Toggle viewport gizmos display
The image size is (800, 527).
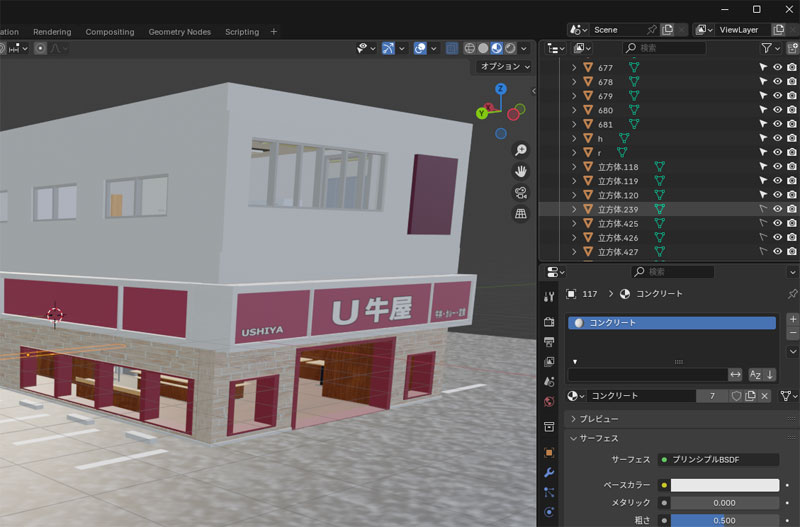coord(388,48)
